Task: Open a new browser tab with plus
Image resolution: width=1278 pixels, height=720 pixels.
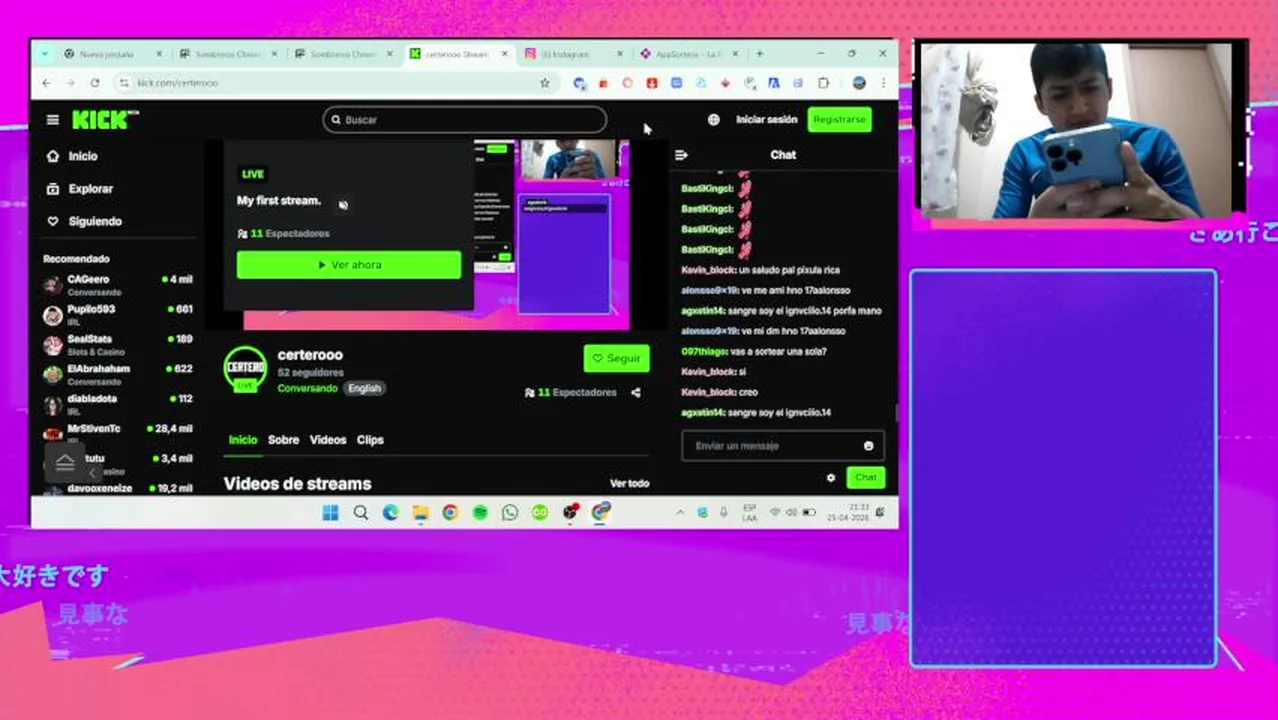Action: (760, 54)
